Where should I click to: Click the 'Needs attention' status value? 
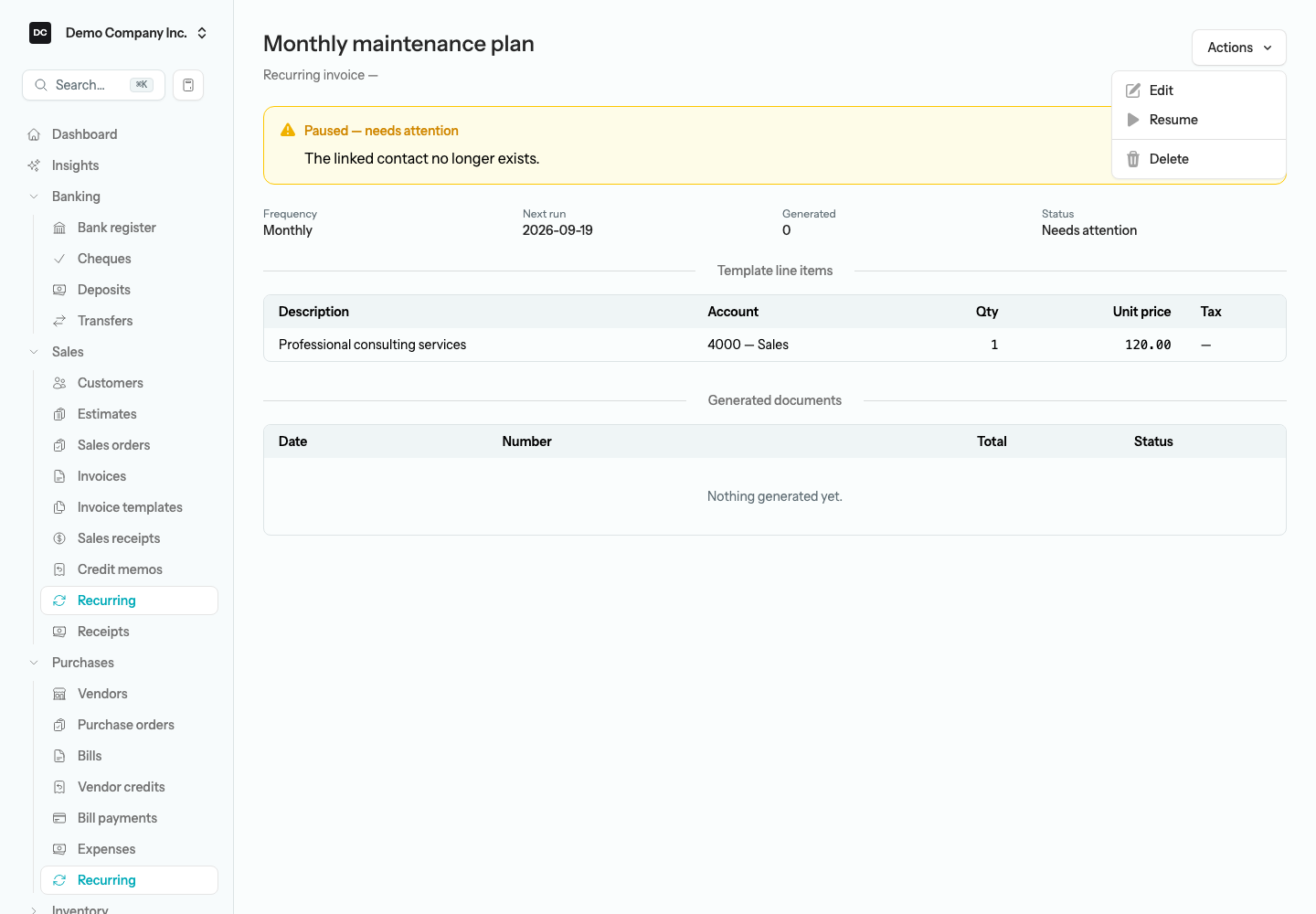pos(1089,230)
